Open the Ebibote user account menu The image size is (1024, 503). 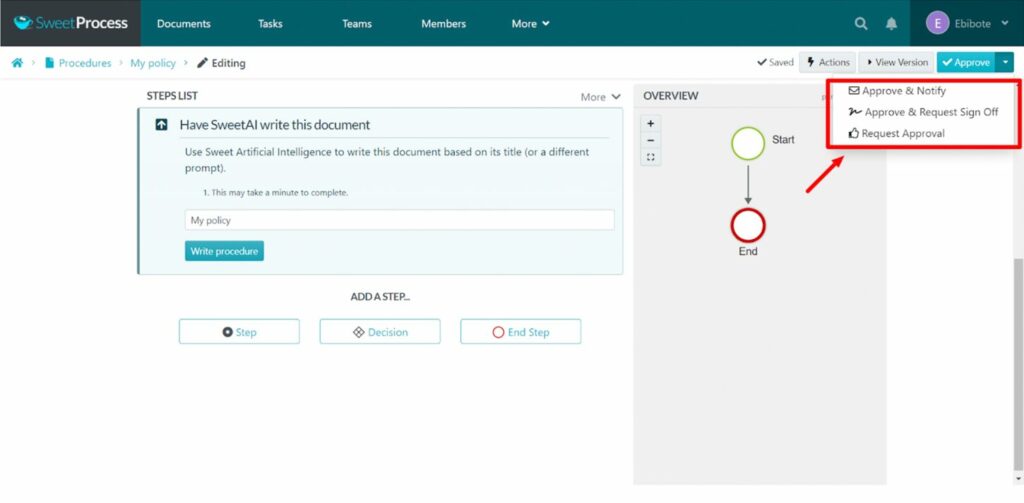pyautogui.click(x=967, y=23)
